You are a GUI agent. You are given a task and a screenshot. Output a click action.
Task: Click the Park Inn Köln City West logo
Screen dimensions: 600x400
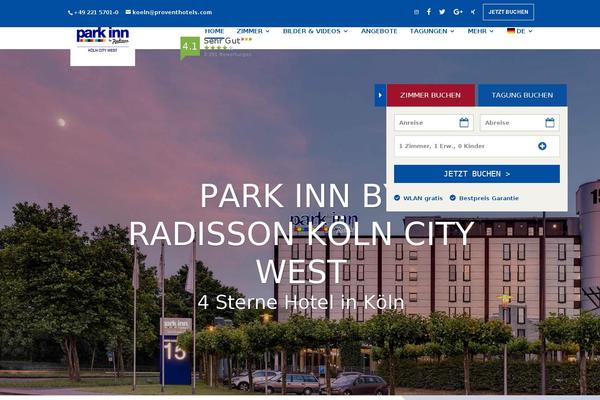click(x=103, y=40)
